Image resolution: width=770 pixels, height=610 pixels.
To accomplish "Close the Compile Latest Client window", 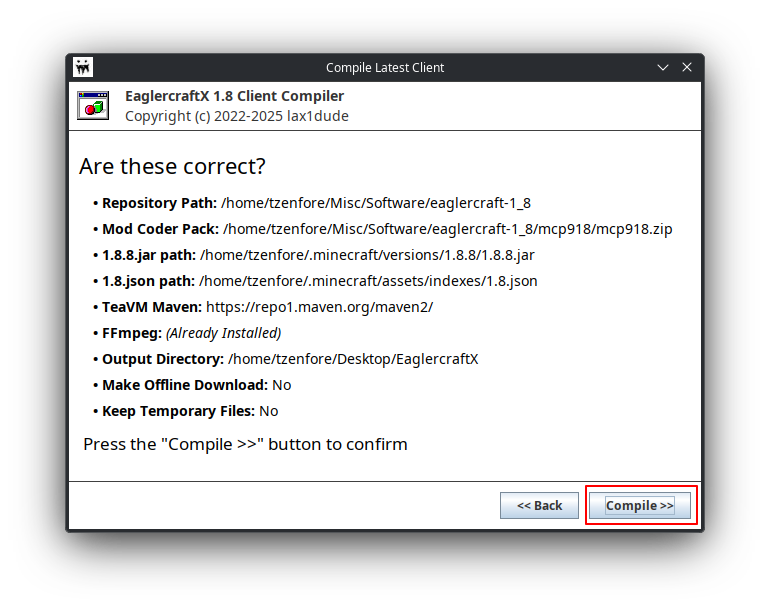I will (687, 67).
